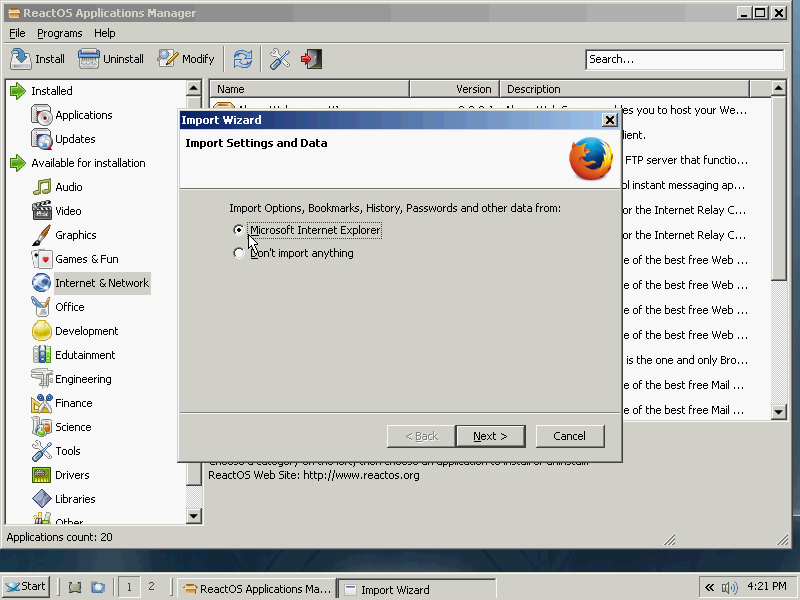
Task: Open the File menu
Action: point(17,33)
